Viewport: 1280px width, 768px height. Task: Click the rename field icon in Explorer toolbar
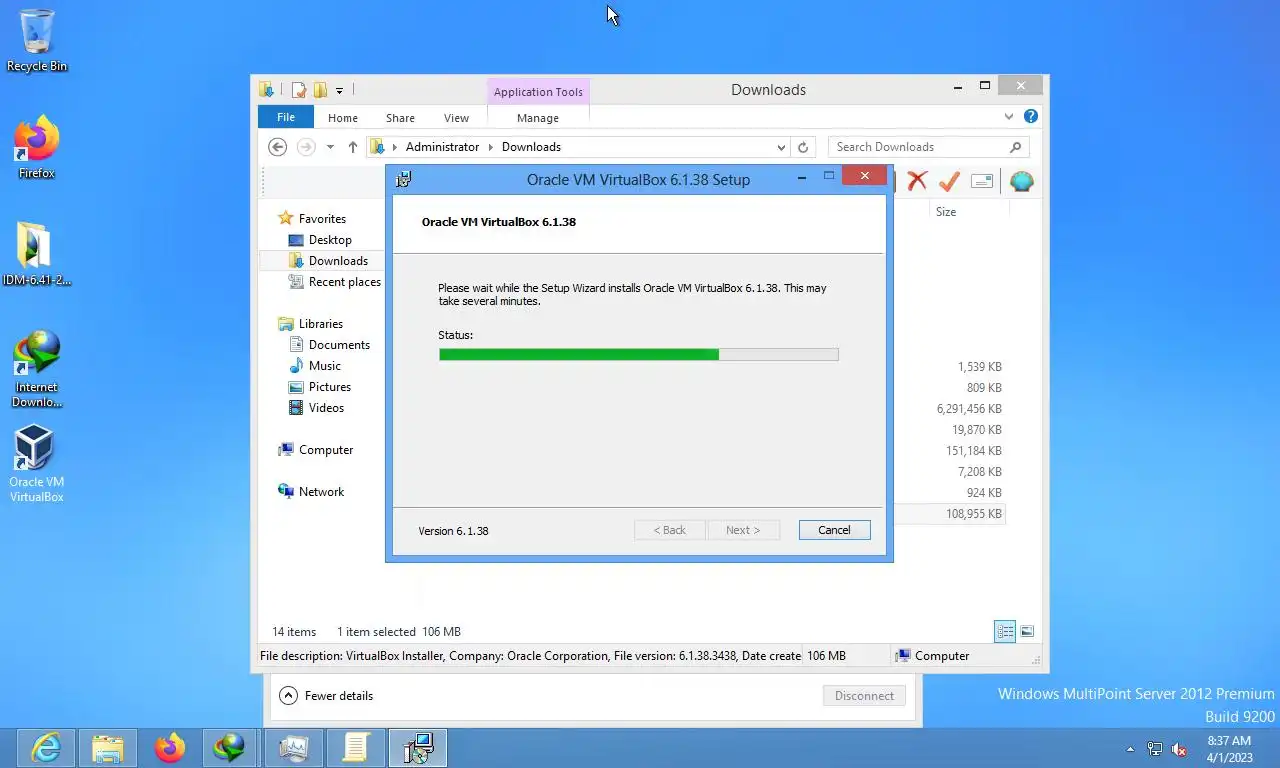click(x=982, y=181)
